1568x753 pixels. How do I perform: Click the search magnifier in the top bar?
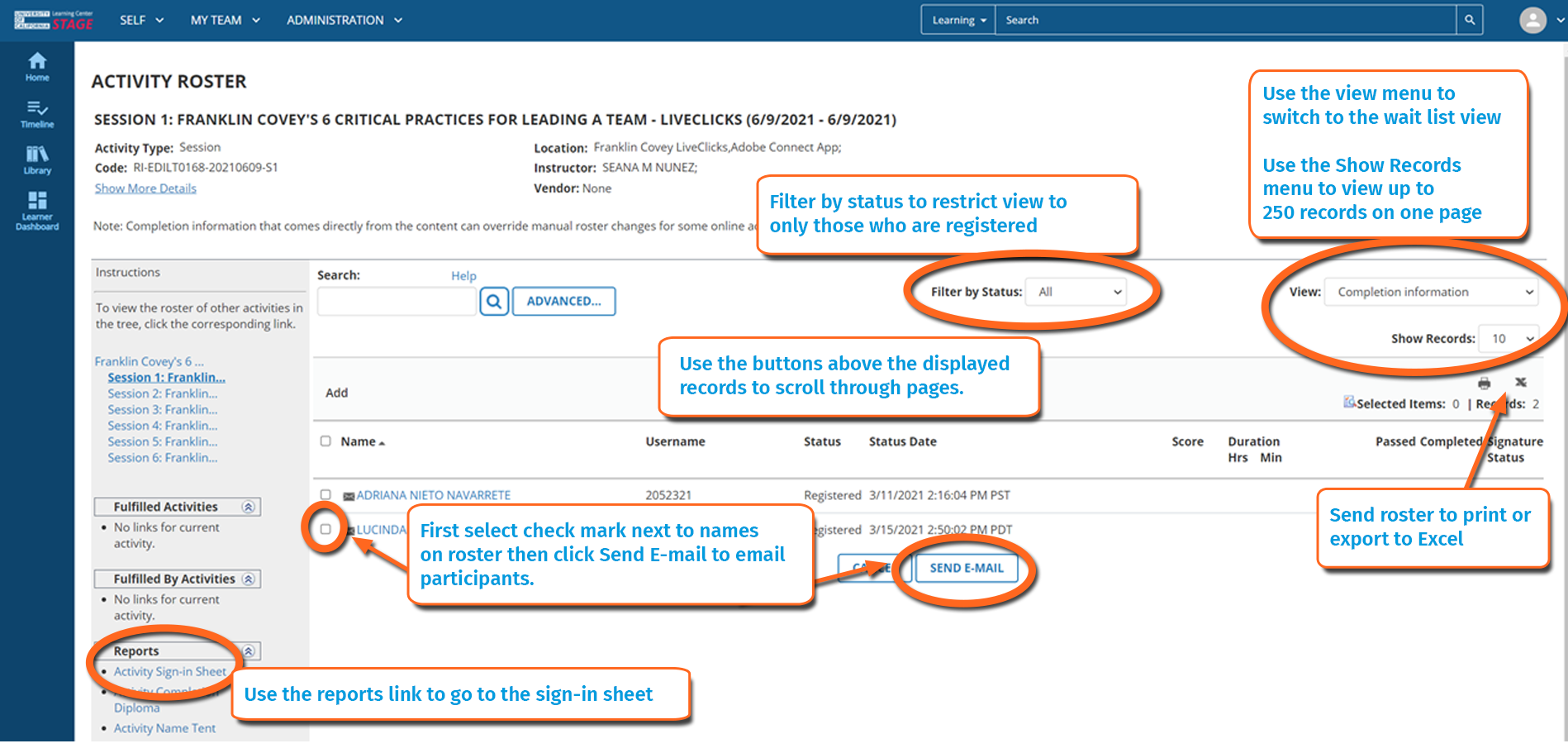pos(1470,20)
